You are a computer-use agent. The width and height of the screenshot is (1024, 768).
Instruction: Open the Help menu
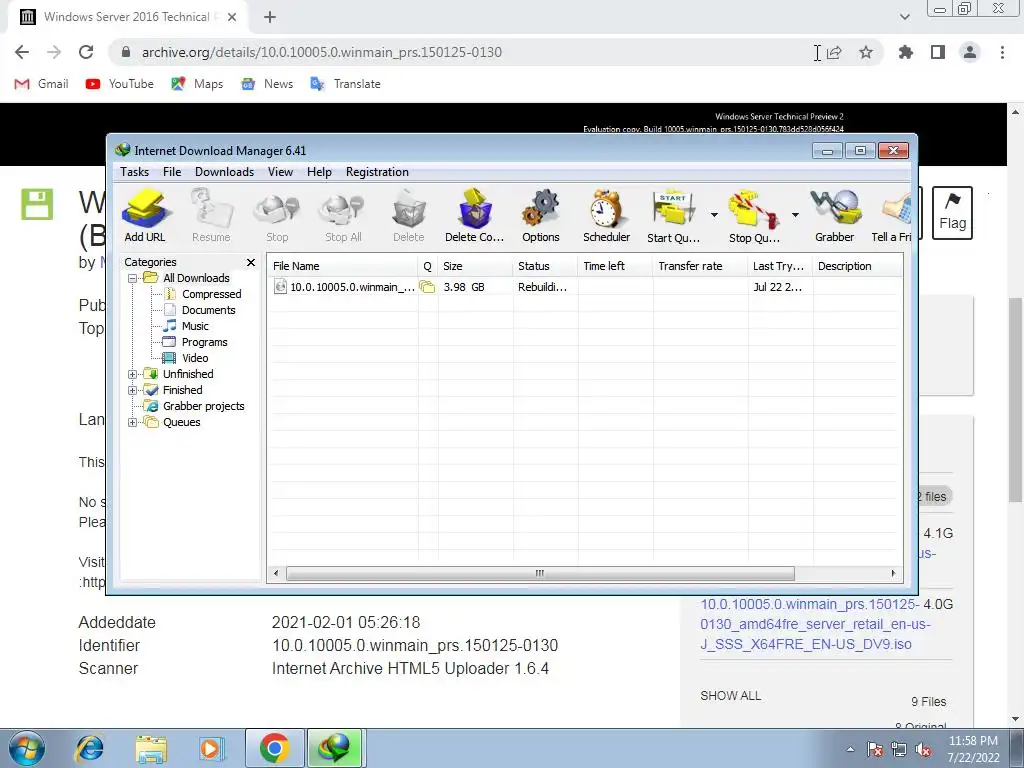coord(319,172)
